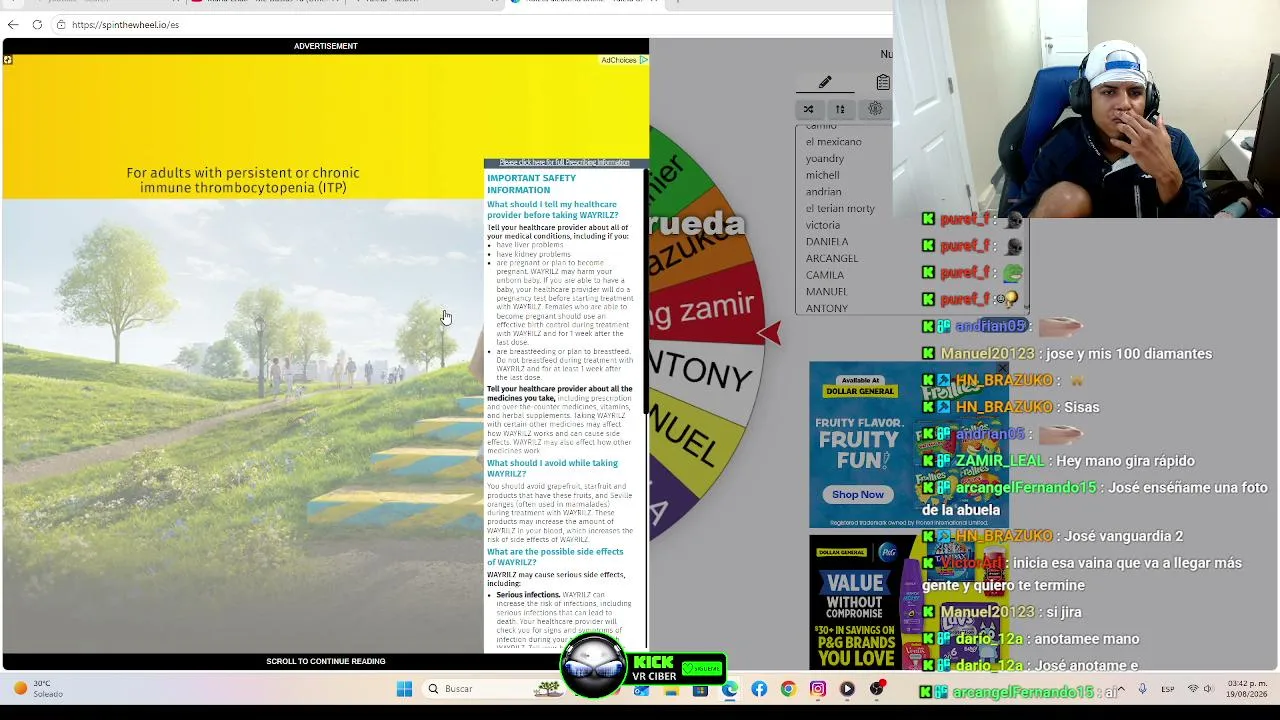Click 'SCROLL TO CONTINUE READING' bar
Image resolution: width=1280 pixels, height=720 pixels.
(325, 661)
